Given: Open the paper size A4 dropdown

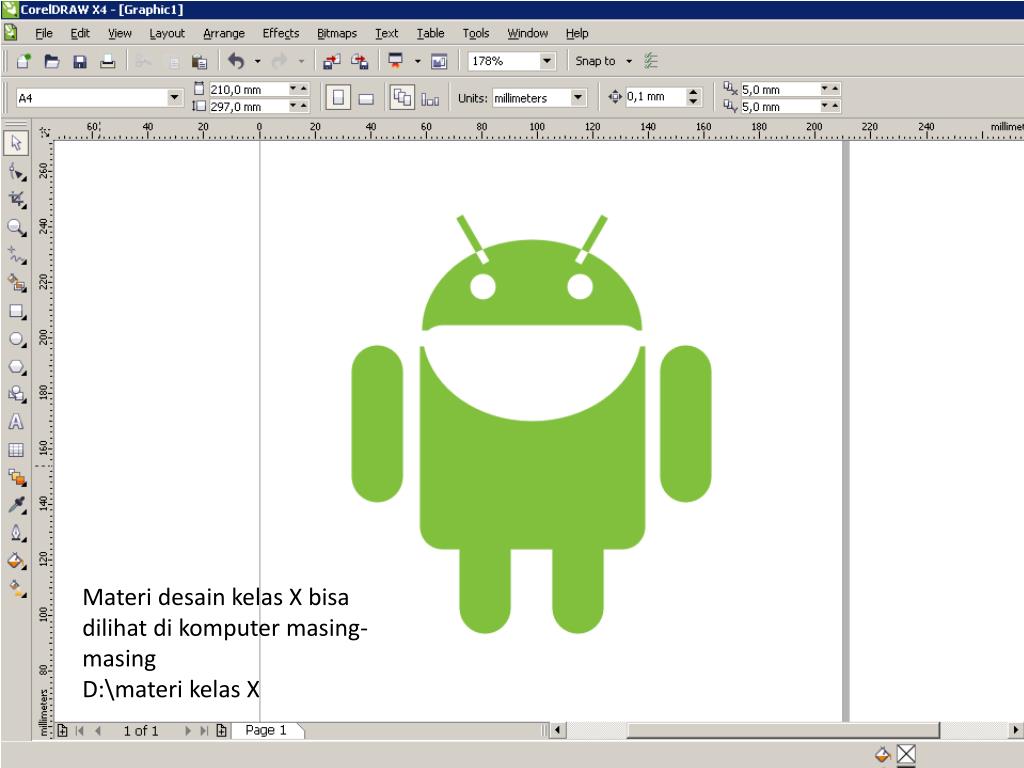Looking at the screenshot, I should click(x=174, y=98).
